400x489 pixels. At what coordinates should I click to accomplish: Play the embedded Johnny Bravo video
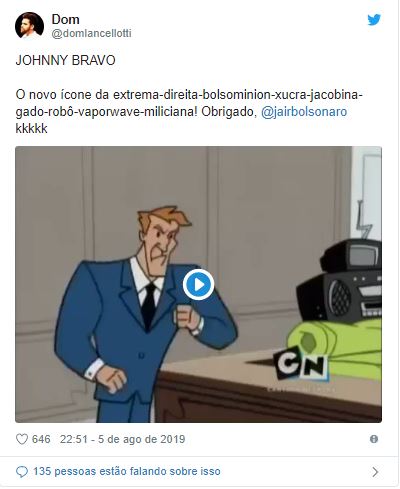click(199, 285)
